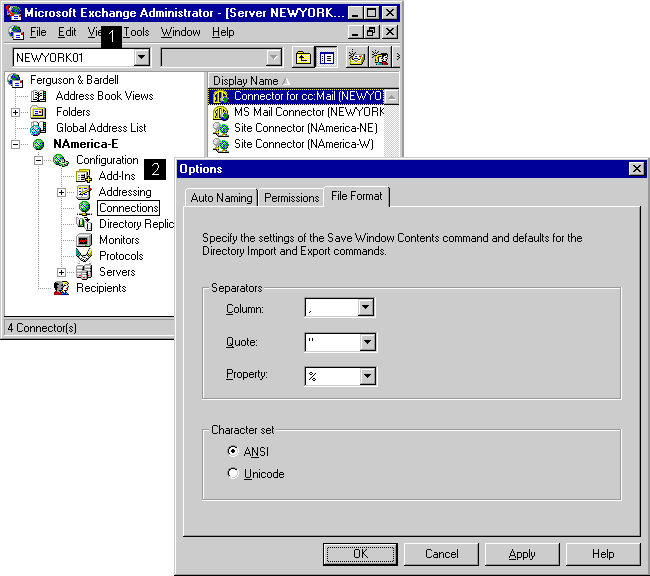The image size is (650, 576).
Task: Collapse the NAmerica-E tree node
Action: pos(15,144)
